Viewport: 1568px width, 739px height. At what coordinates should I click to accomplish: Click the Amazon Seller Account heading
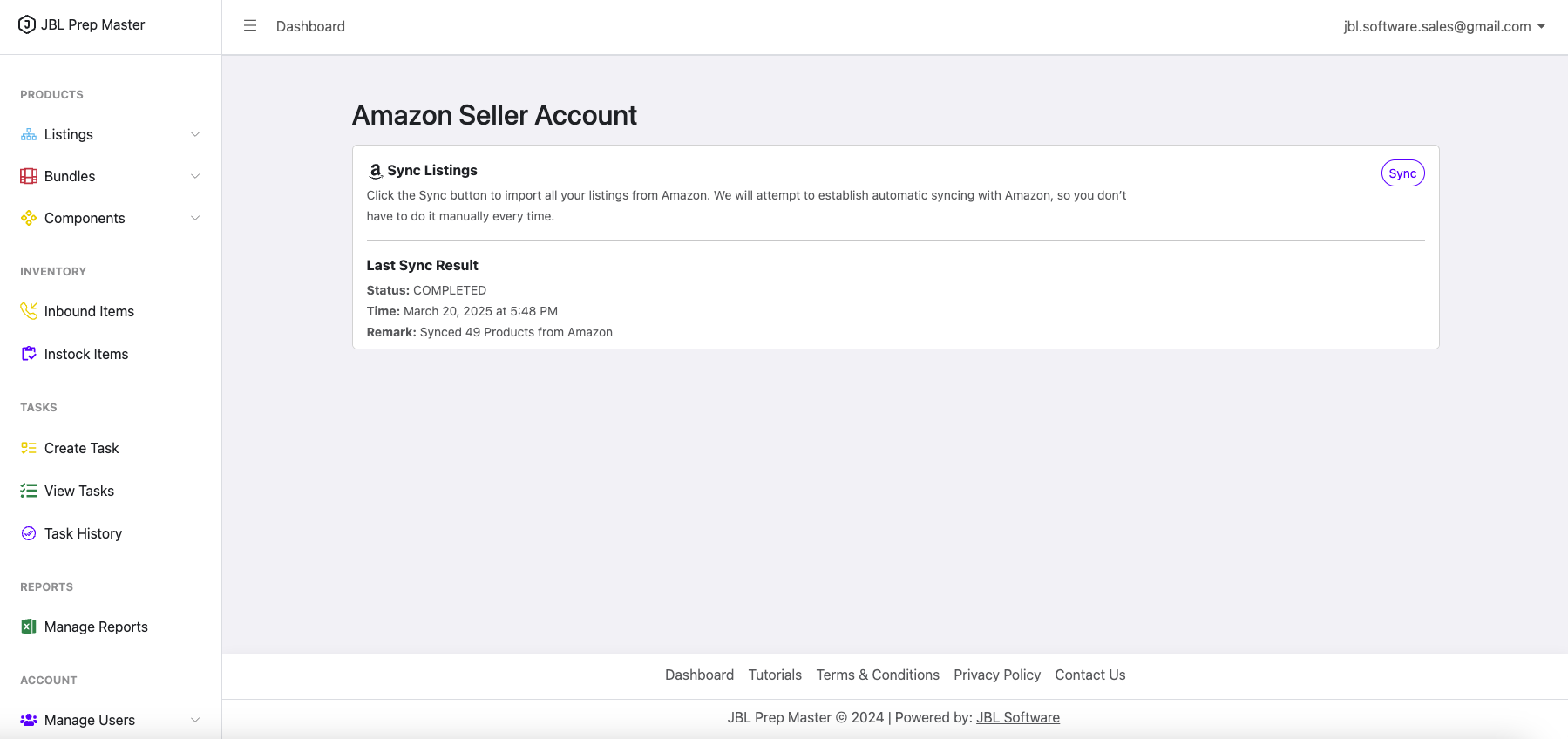[494, 115]
